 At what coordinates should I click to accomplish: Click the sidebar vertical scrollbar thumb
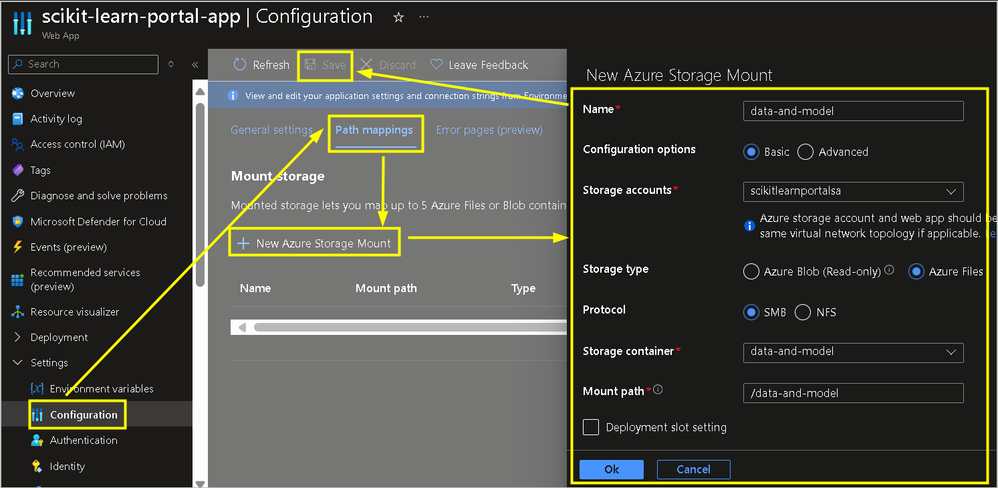[x=200, y=195]
